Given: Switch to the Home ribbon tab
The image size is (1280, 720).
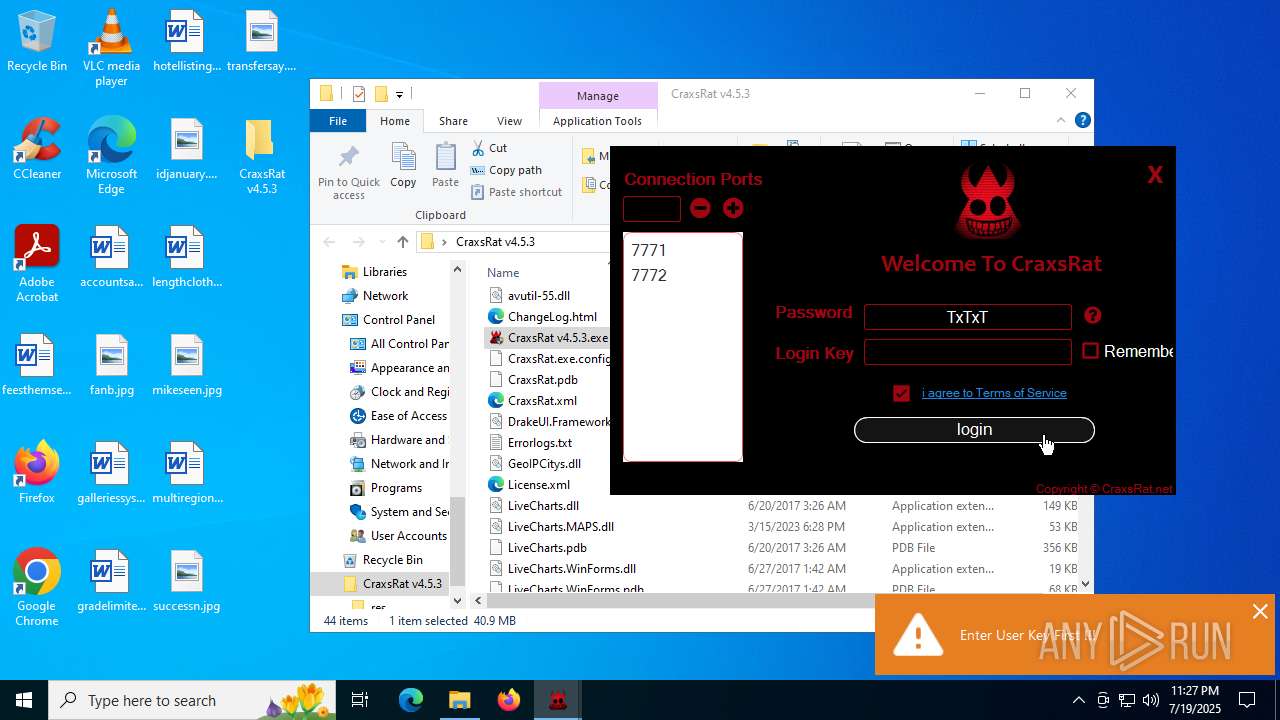Looking at the screenshot, I should 395,121.
